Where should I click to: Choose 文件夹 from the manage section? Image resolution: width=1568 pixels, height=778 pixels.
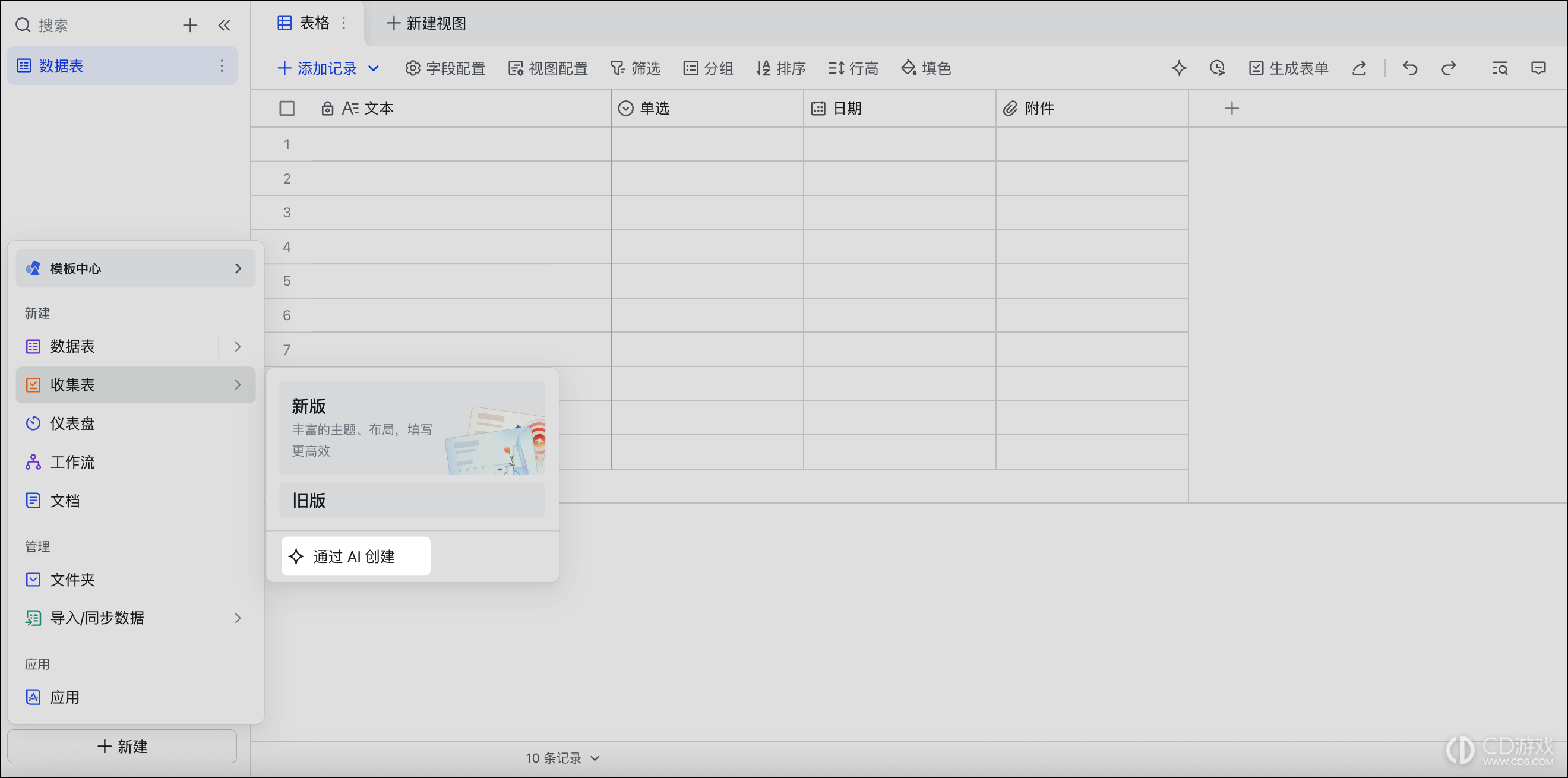[x=135, y=580]
